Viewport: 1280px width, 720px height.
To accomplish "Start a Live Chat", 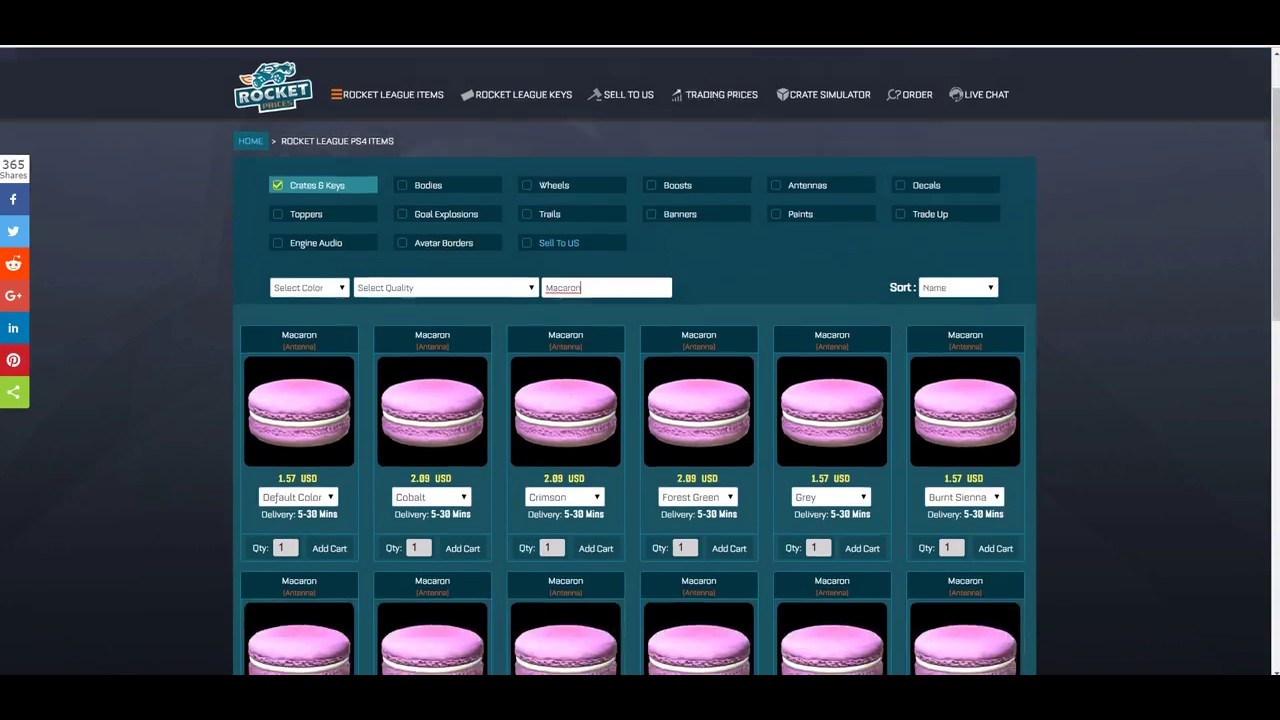I will point(979,95).
